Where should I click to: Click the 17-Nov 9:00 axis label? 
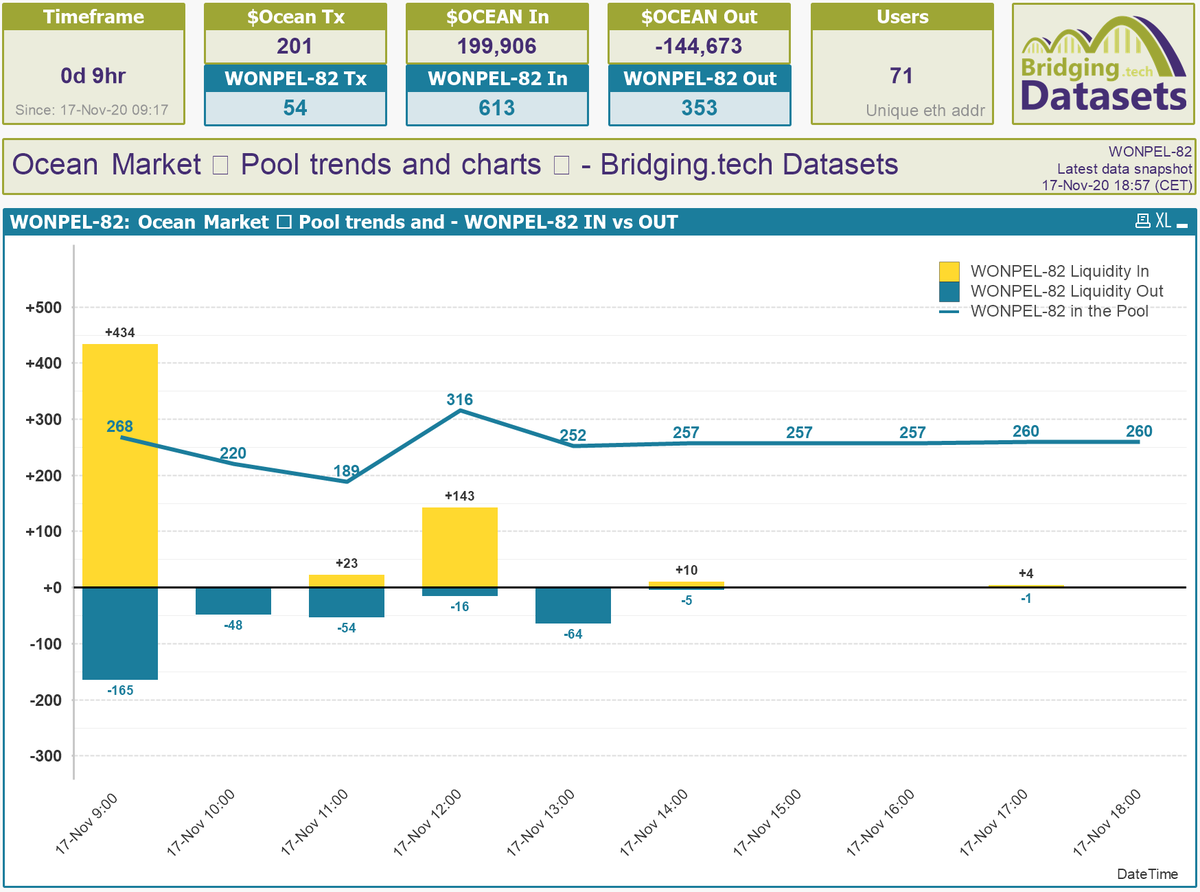[86, 824]
